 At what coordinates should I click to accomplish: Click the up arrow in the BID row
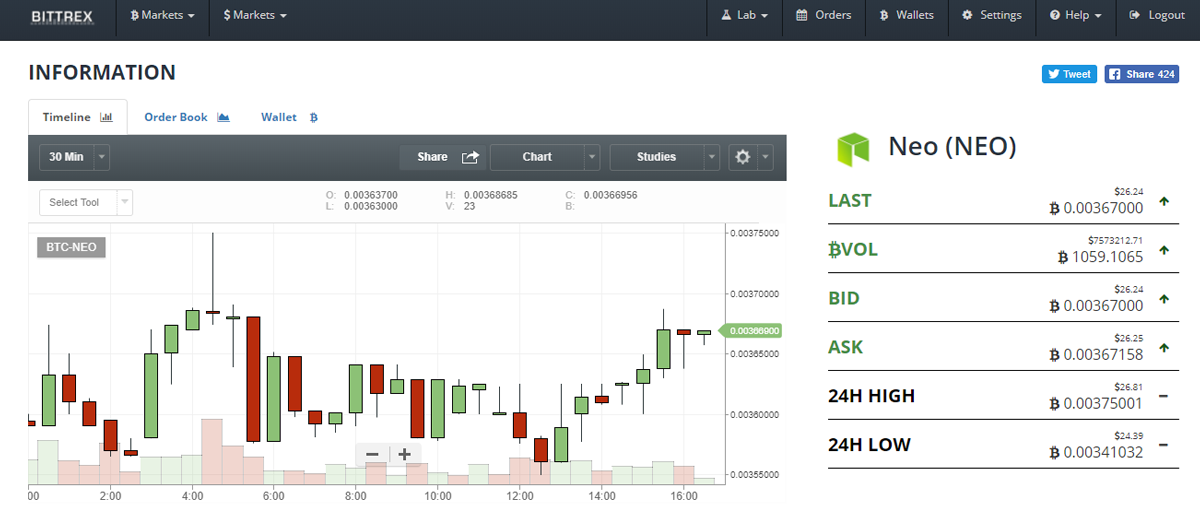(x=1163, y=299)
